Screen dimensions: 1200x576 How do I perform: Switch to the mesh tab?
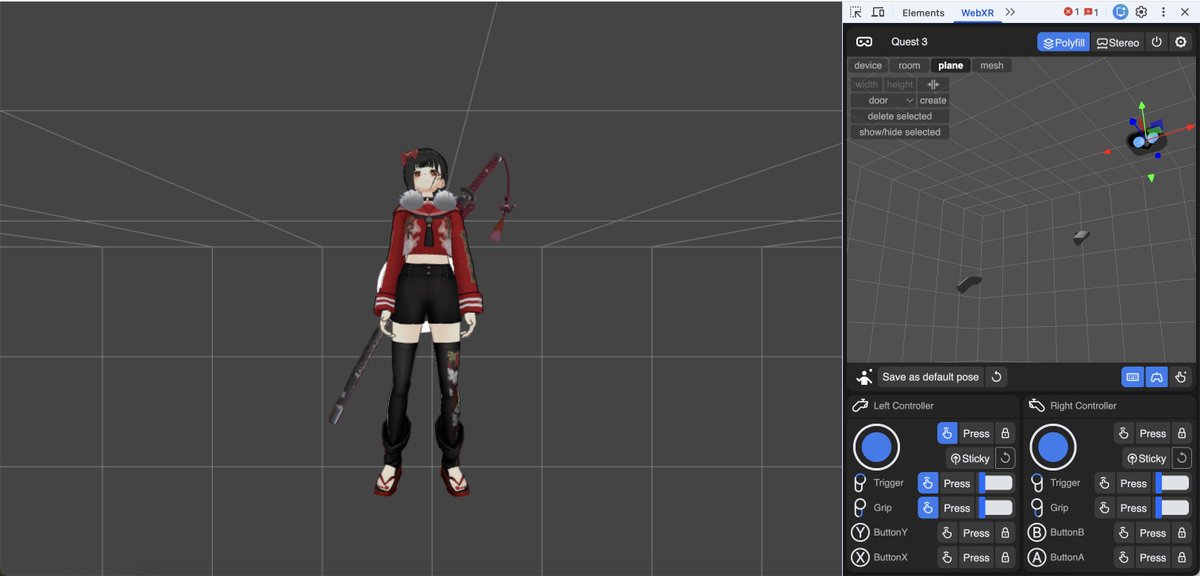pos(992,65)
